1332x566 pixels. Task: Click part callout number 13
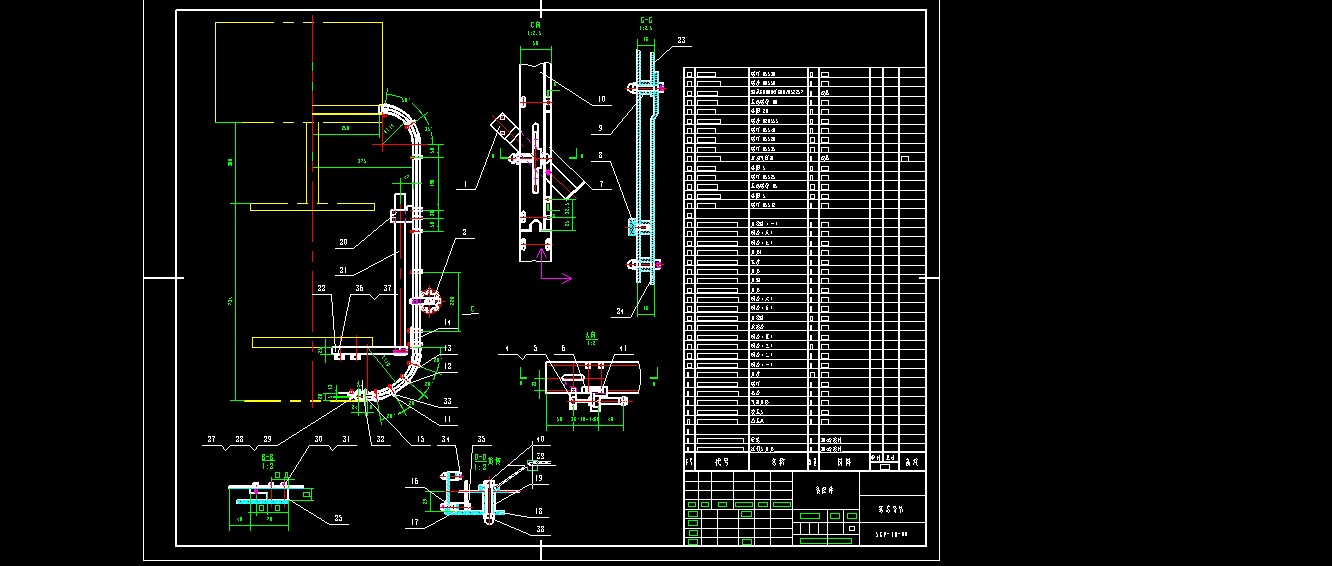[x=448, y=348]
